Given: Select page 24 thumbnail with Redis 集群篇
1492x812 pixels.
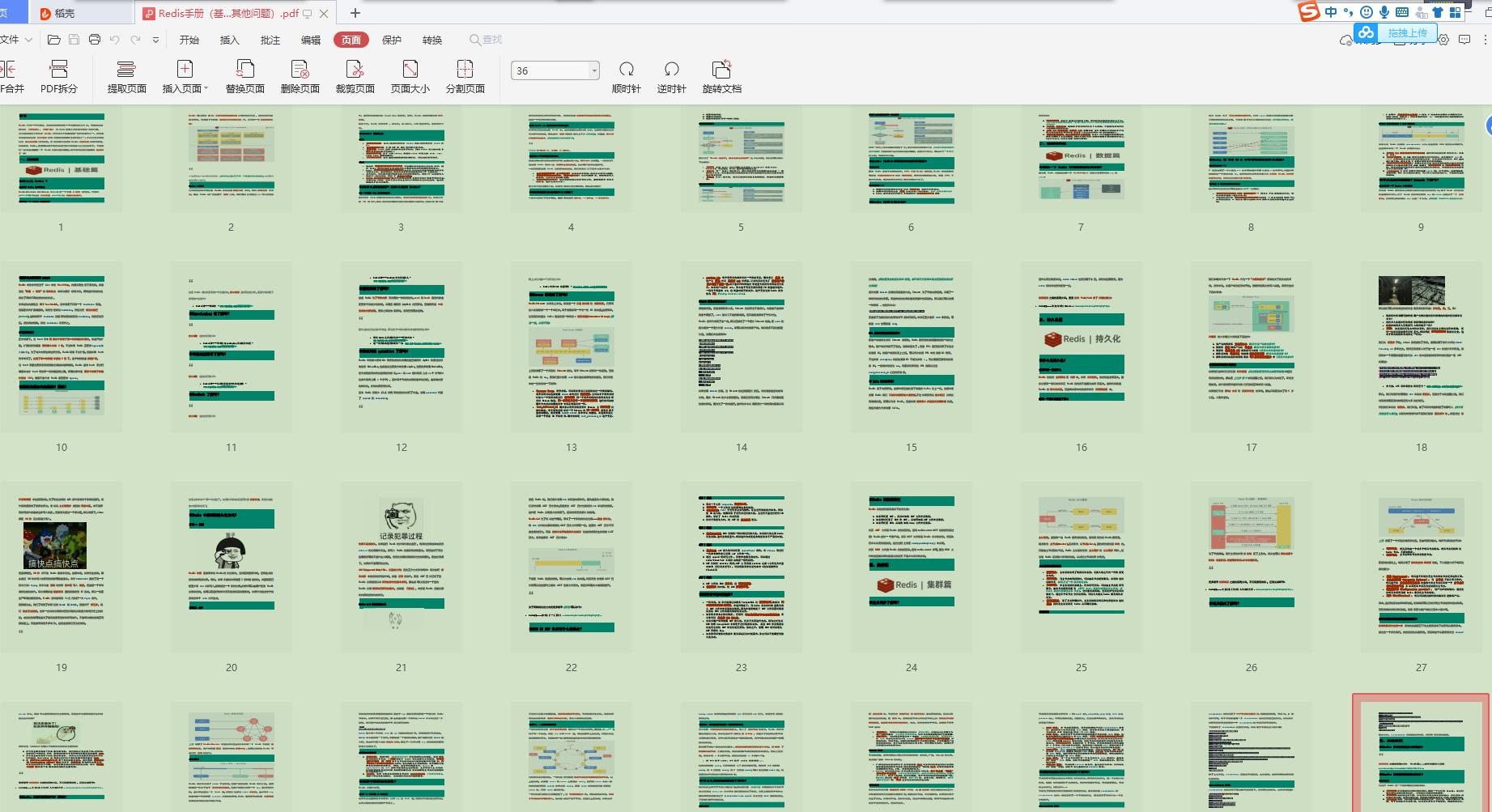Looking at the screenshot, I should [x=911, y=567].
